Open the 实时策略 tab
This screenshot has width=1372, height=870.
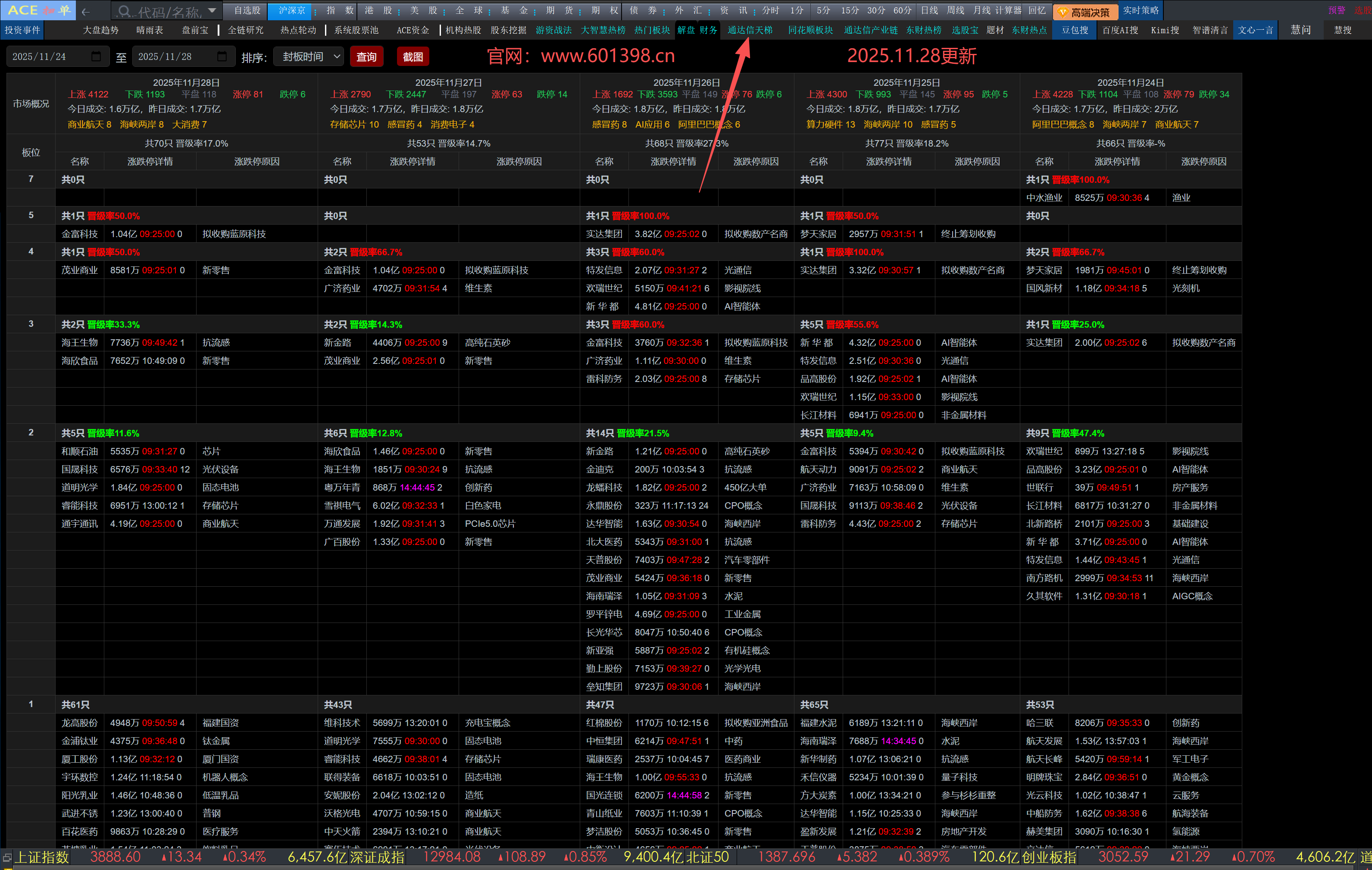pos(1141,11)
